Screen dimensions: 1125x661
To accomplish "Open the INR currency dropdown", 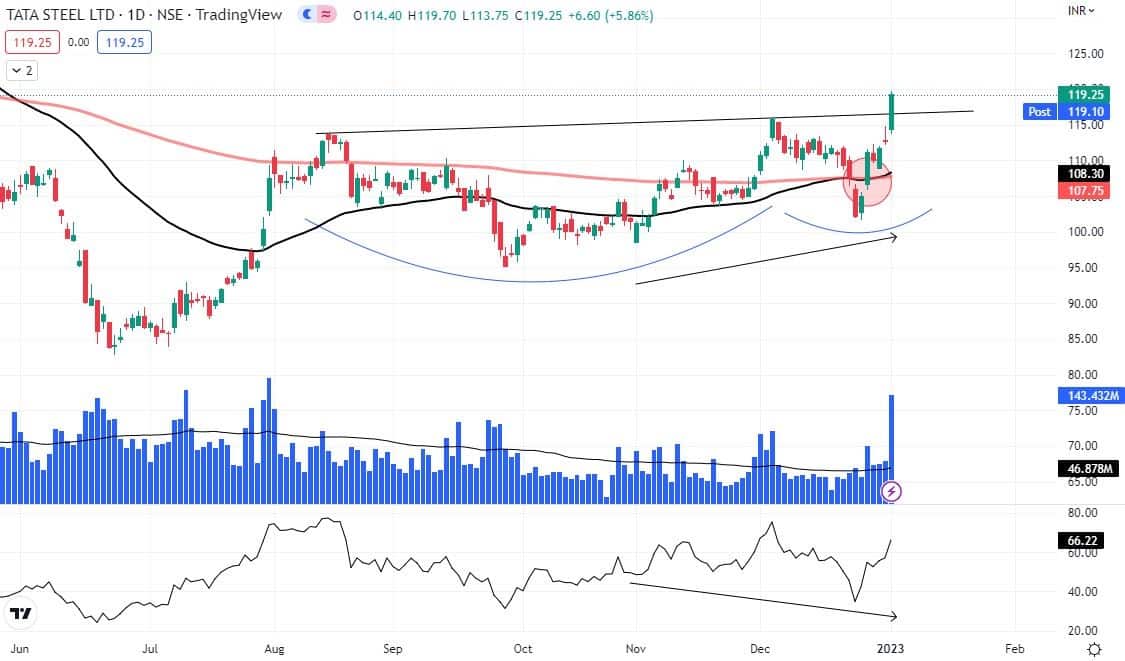I will tap(1081, 11).
